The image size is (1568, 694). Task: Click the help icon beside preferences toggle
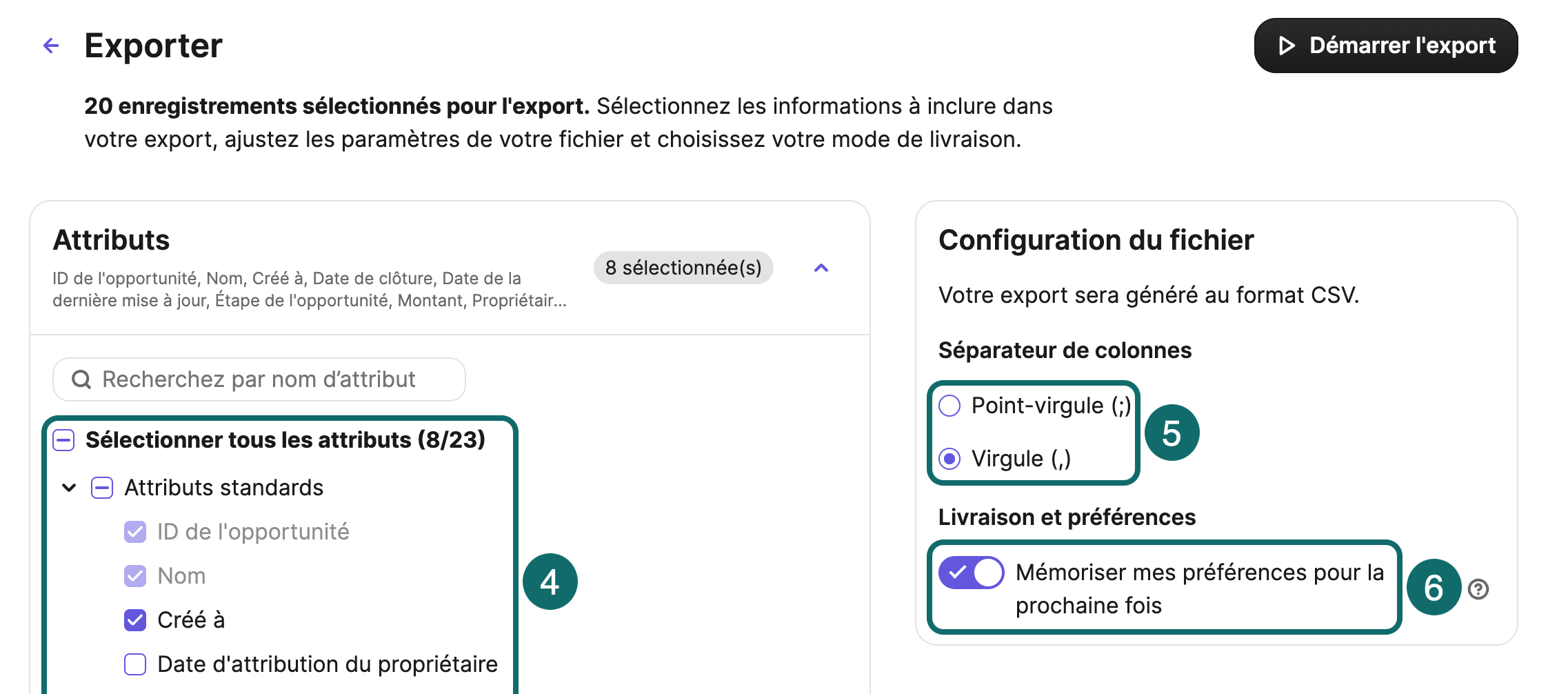(x=1478, y=589)
